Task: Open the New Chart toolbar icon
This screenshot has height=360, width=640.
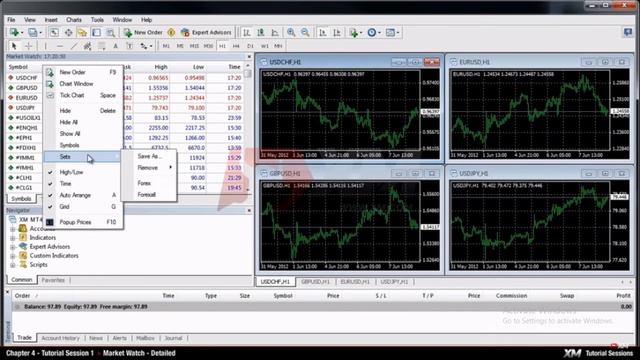Action: tap(15, 32)
